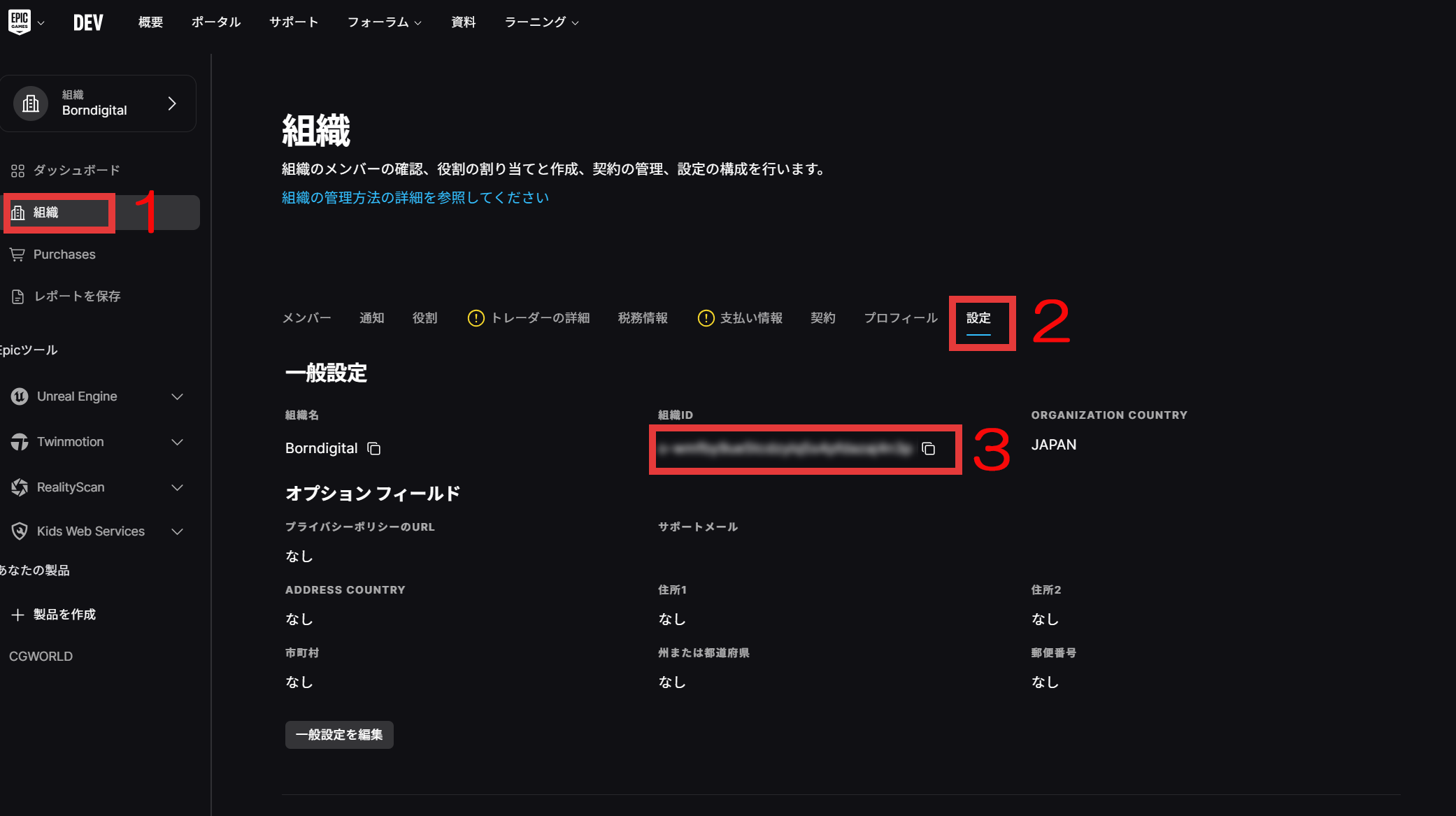Click the 一般設定を編集 button
The width and height of the screenshot is (1456, 816).
(x=339, y=735)
